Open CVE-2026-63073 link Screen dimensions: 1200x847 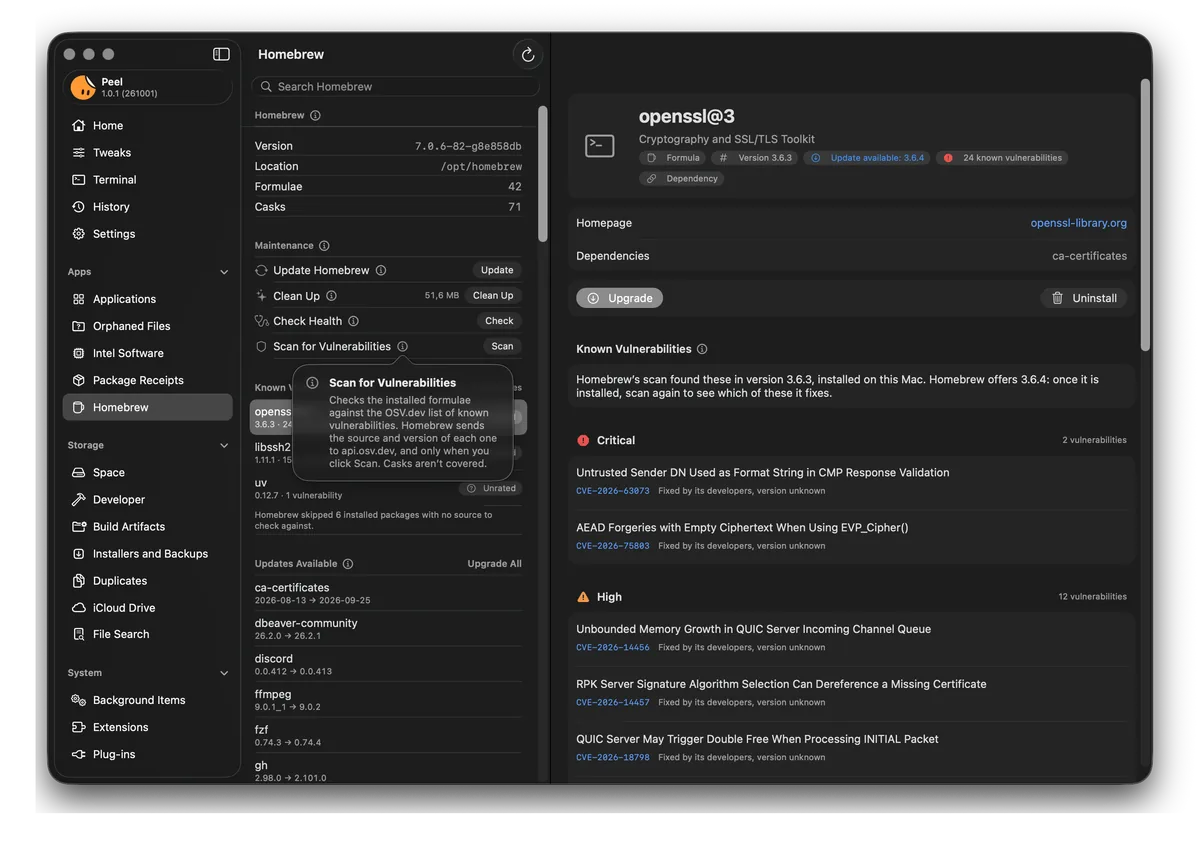pyautogui.click(x=613, y=491)
